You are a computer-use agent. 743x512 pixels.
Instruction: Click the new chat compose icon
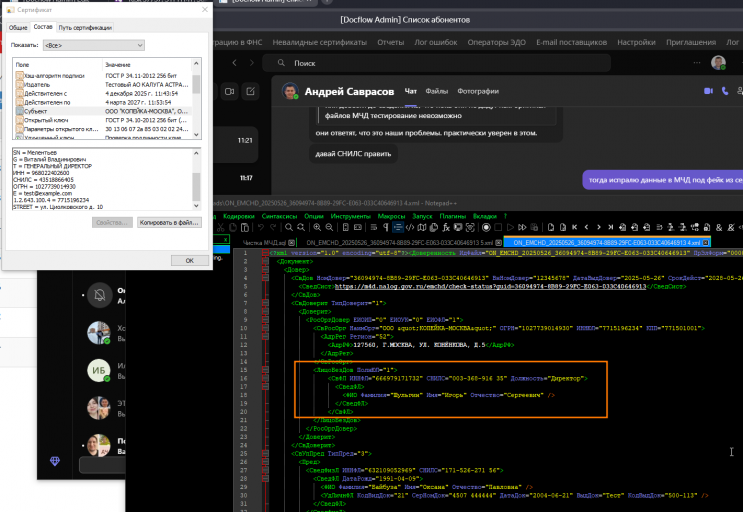(x=252, y=92)
